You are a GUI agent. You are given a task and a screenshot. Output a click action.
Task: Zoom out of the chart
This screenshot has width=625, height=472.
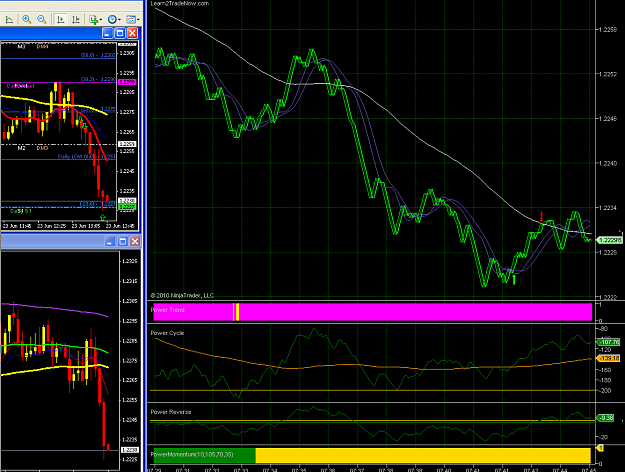tap(41, 19)
